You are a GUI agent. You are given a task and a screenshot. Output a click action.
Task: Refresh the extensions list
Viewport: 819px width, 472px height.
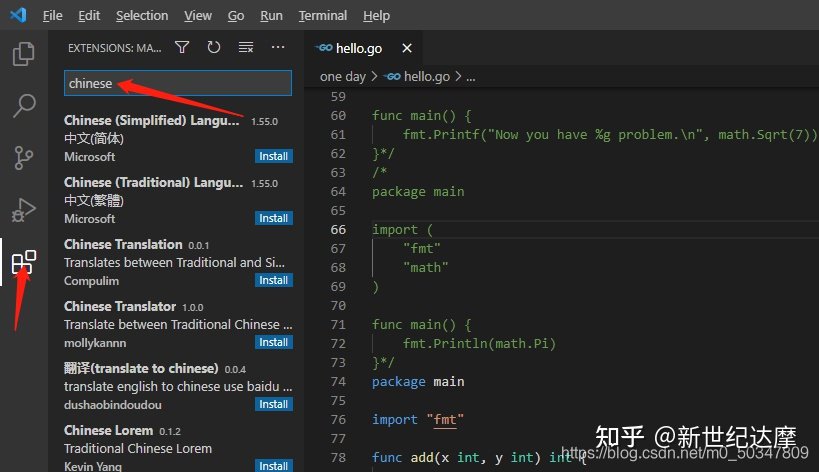tap(214, 48)
